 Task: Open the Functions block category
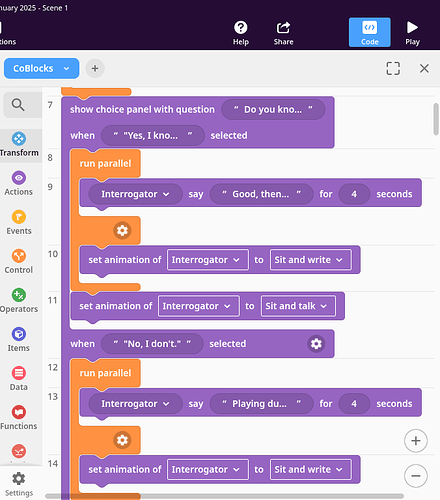[19, 418]
